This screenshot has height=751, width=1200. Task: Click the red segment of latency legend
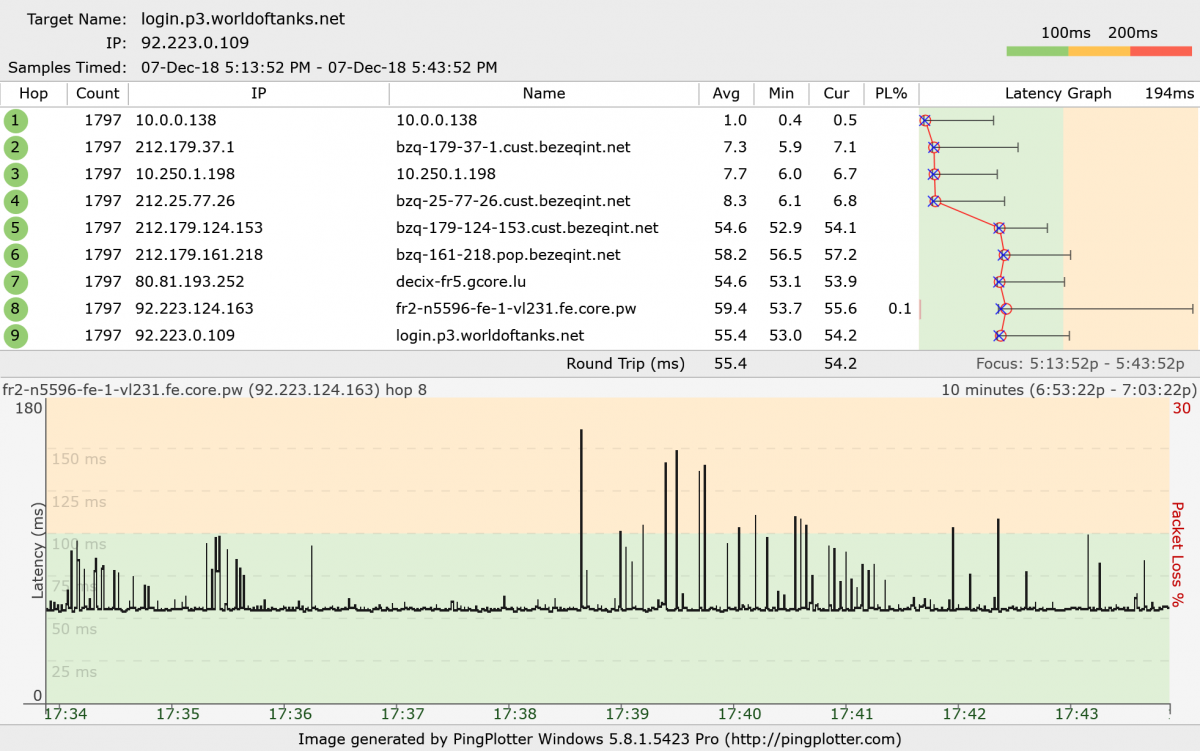pyautogui.click(x=1160, y=51)
